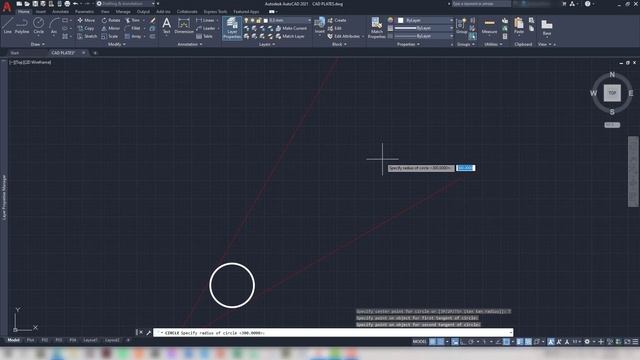Toggle snap mode in status bar
640x360 pixels.
(441, 342)
